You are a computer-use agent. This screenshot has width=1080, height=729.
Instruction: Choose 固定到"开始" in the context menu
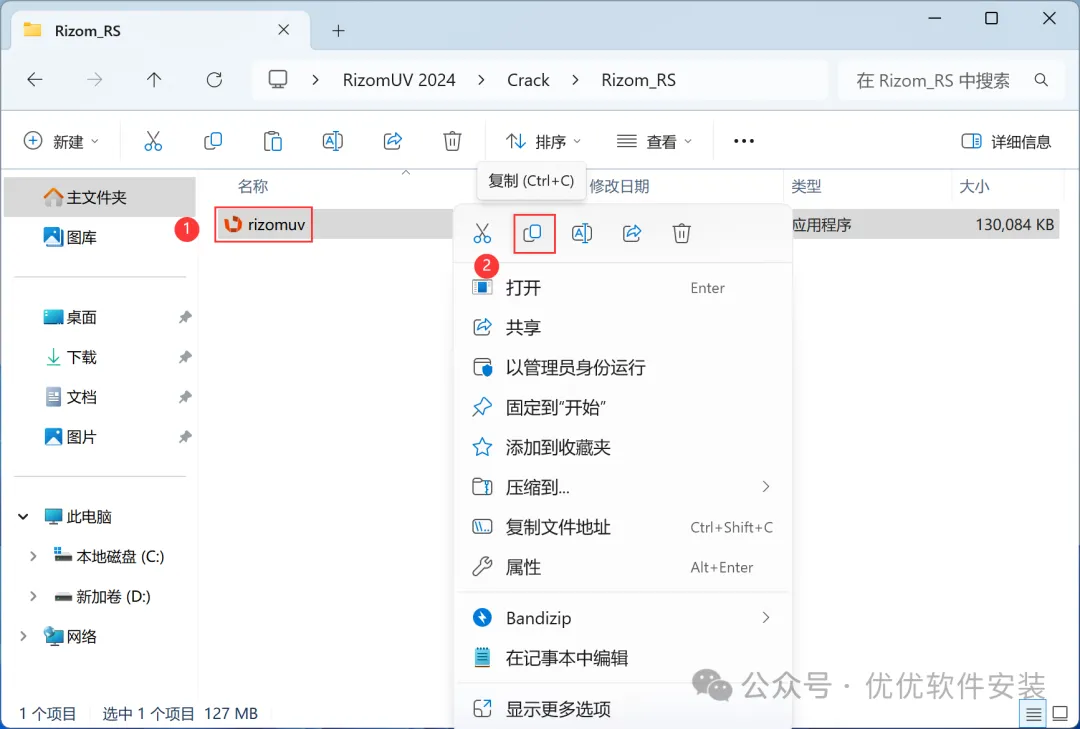point(623,407)
